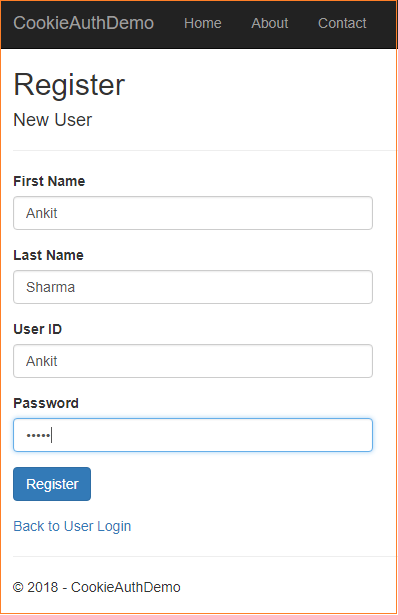Image resolution: width=398 pixels, height=615 pixels.
Task: Go to the Home page
Action: [x=203, y=23]
